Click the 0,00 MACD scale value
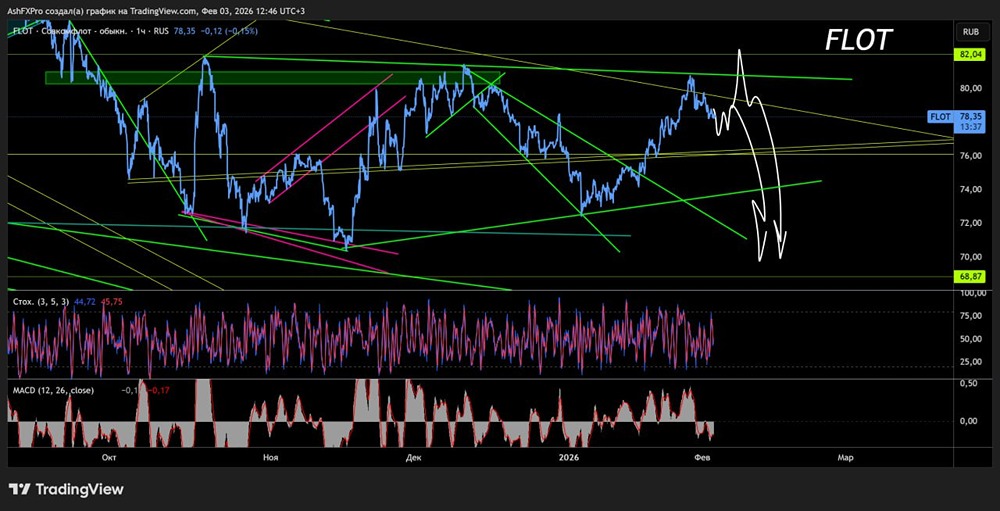The width and height of the screenshot is (1000, 511). [x=970, y=421]
